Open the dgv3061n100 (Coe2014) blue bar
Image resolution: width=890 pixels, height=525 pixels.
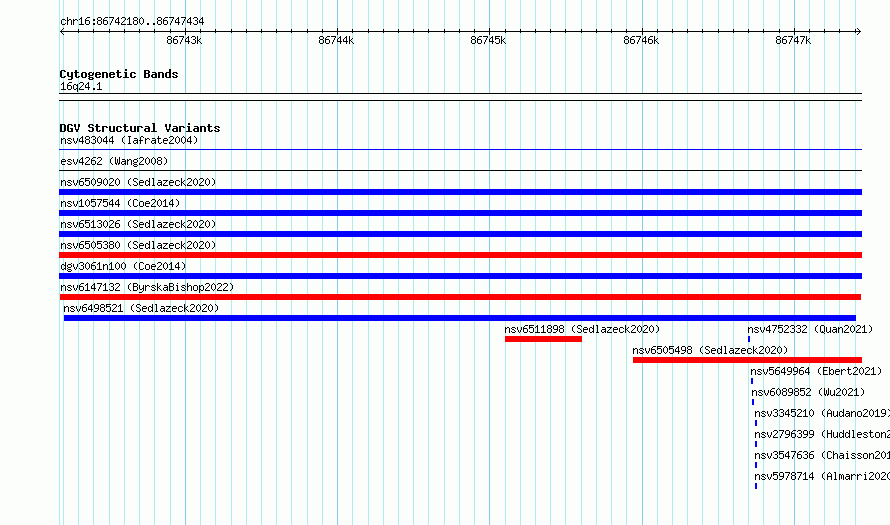[x=460, y=276]
